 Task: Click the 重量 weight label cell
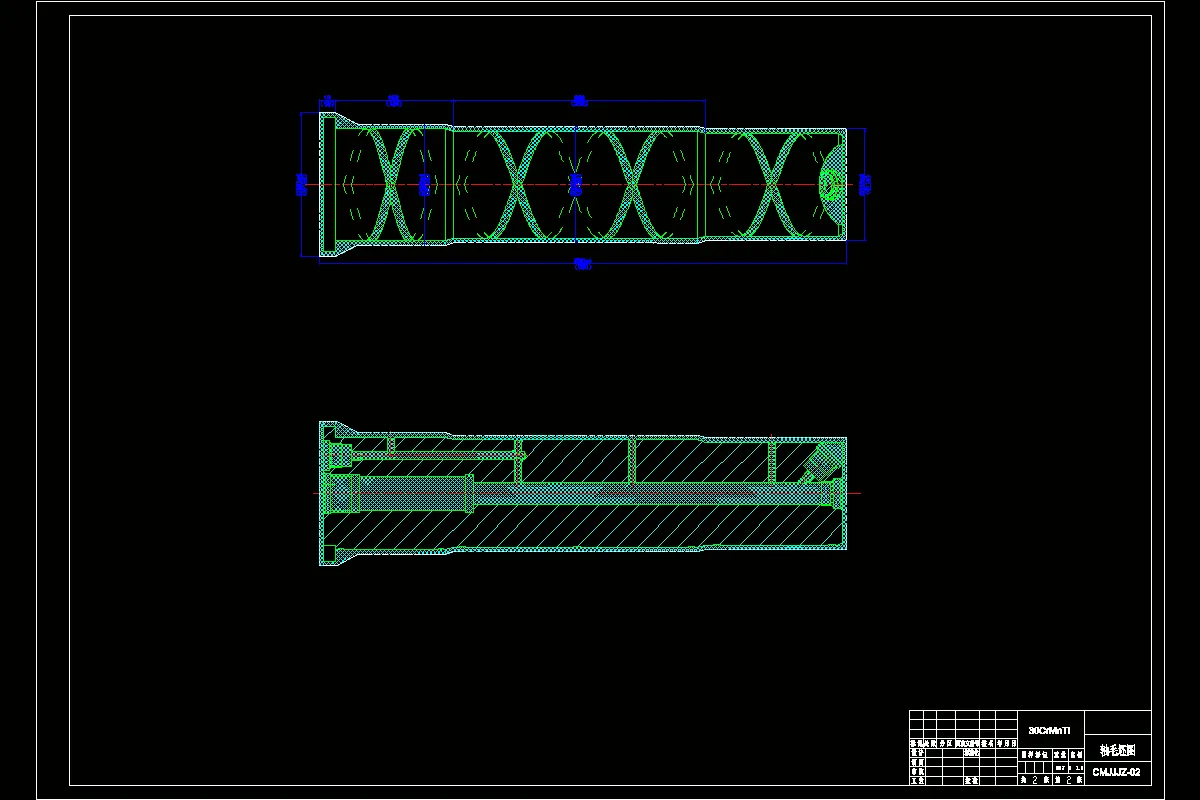pyautogui.click(x=1061, y=755)
